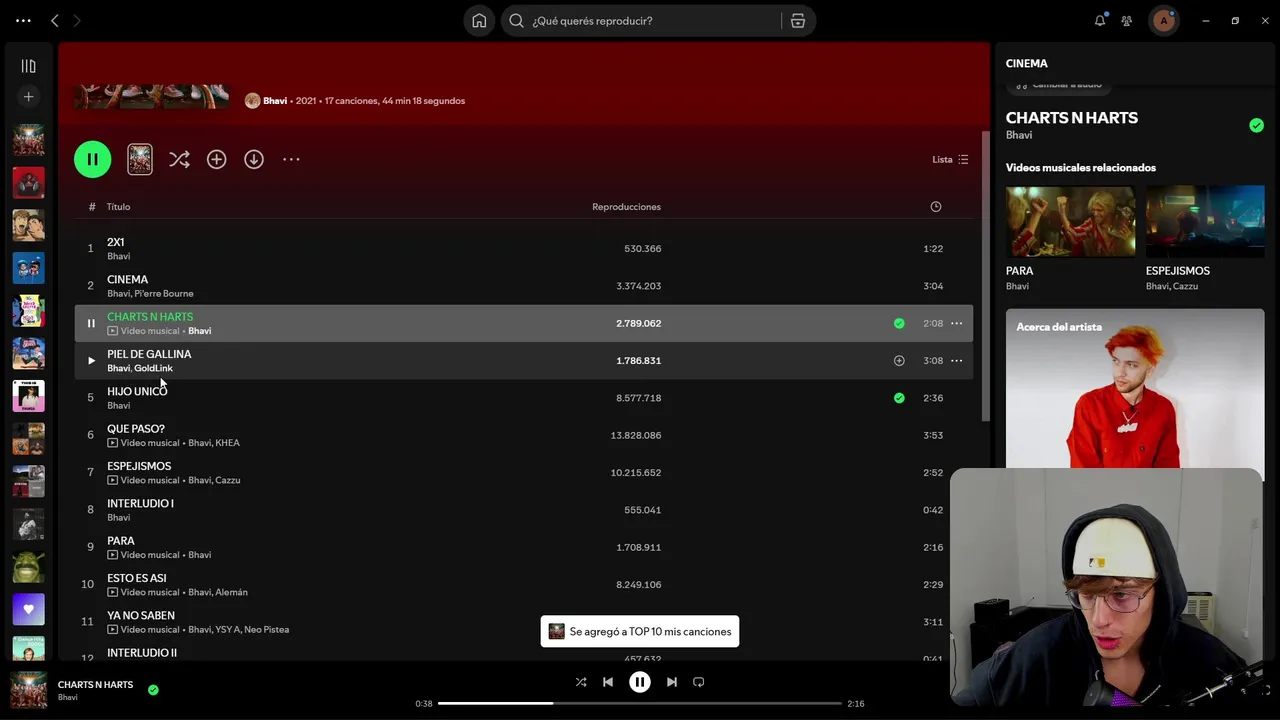Open the Cazzu artist link in the ESPEJISMOS row
Viewport: 1280px width, 720px height.
click(x=228, y=480)
